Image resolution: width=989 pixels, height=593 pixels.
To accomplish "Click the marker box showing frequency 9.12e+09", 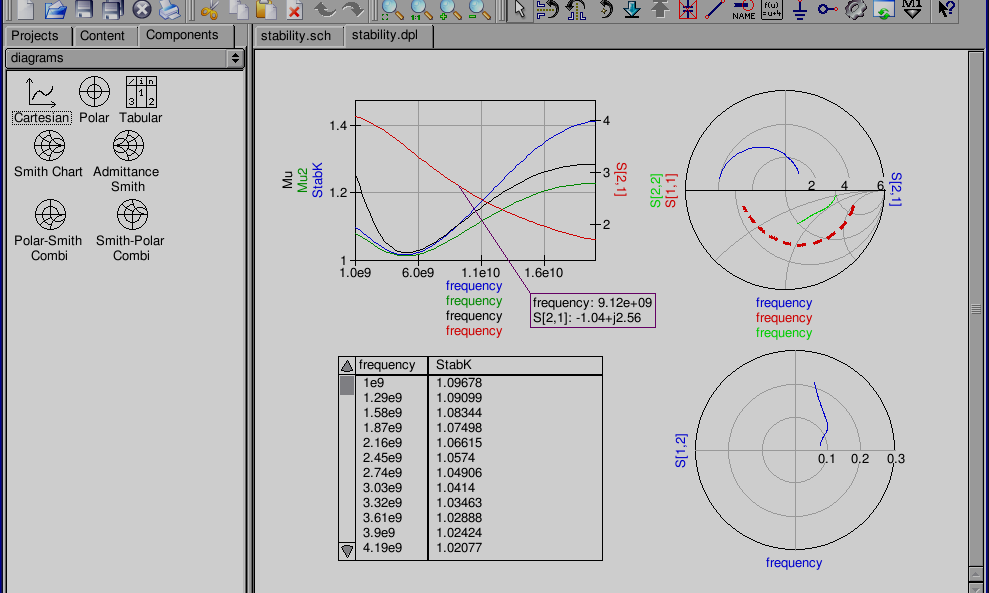I will 593,310.
